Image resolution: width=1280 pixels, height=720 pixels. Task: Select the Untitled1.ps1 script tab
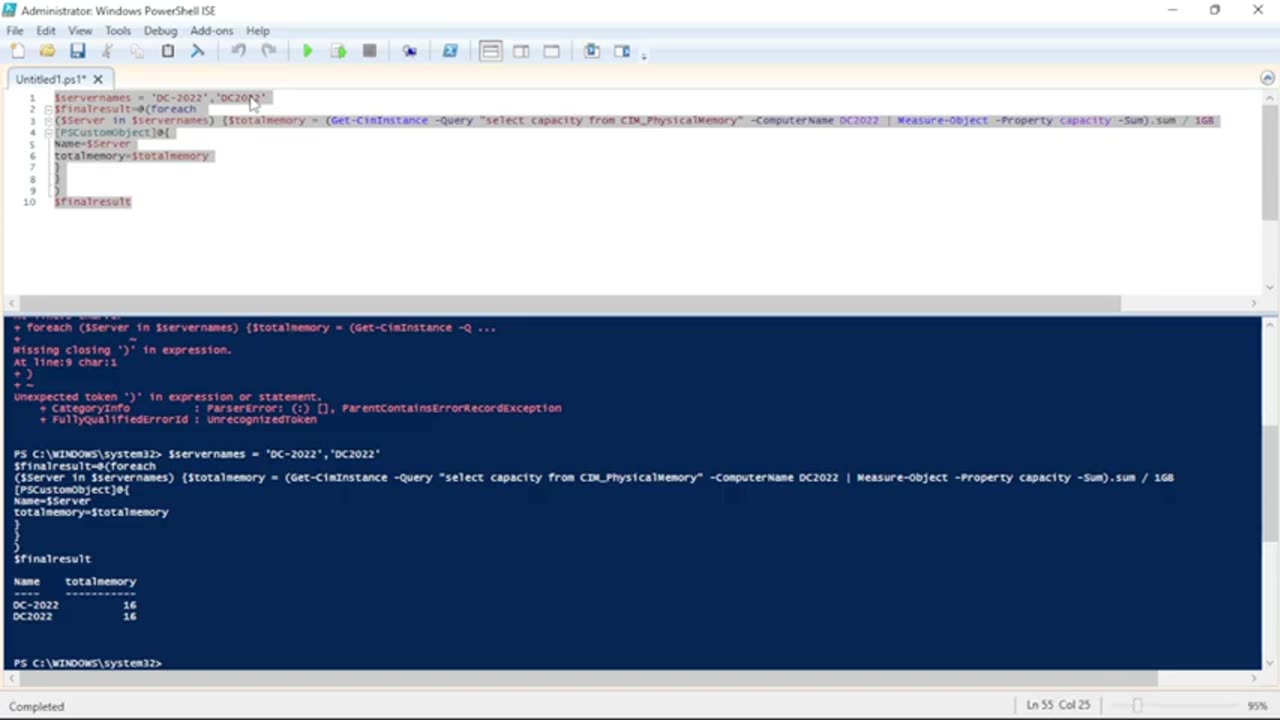point(52,79)
